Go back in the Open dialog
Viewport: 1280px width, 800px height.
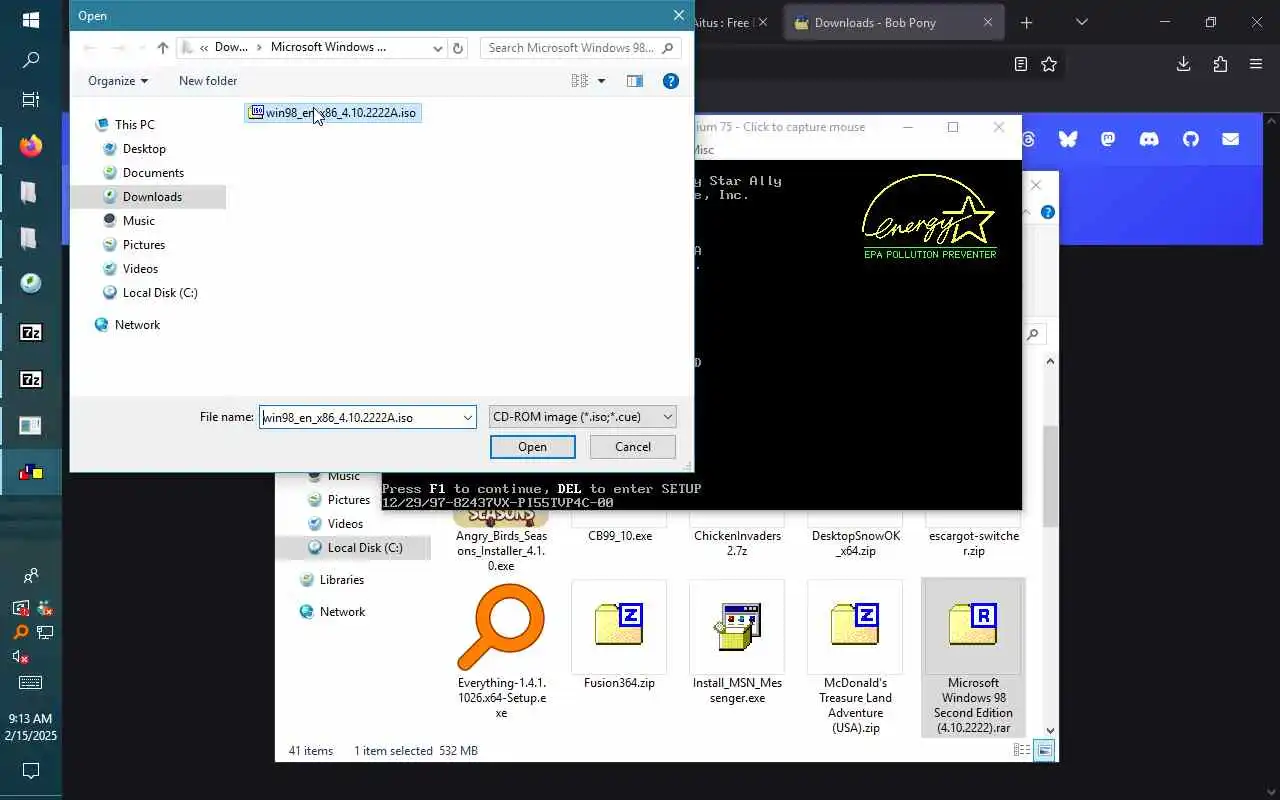tap(90, 48)
